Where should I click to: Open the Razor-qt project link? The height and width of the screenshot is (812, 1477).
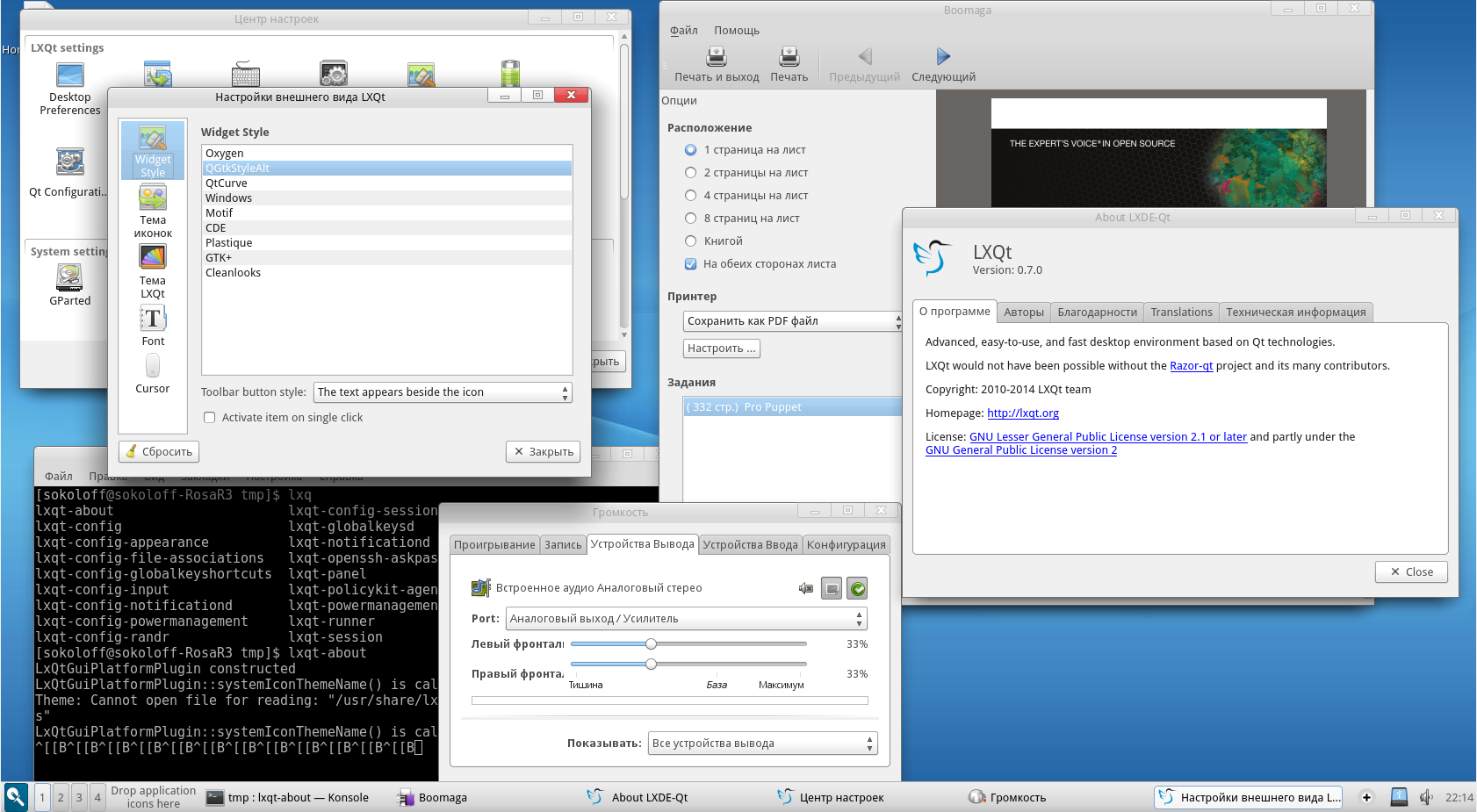tap(1191, 366)
